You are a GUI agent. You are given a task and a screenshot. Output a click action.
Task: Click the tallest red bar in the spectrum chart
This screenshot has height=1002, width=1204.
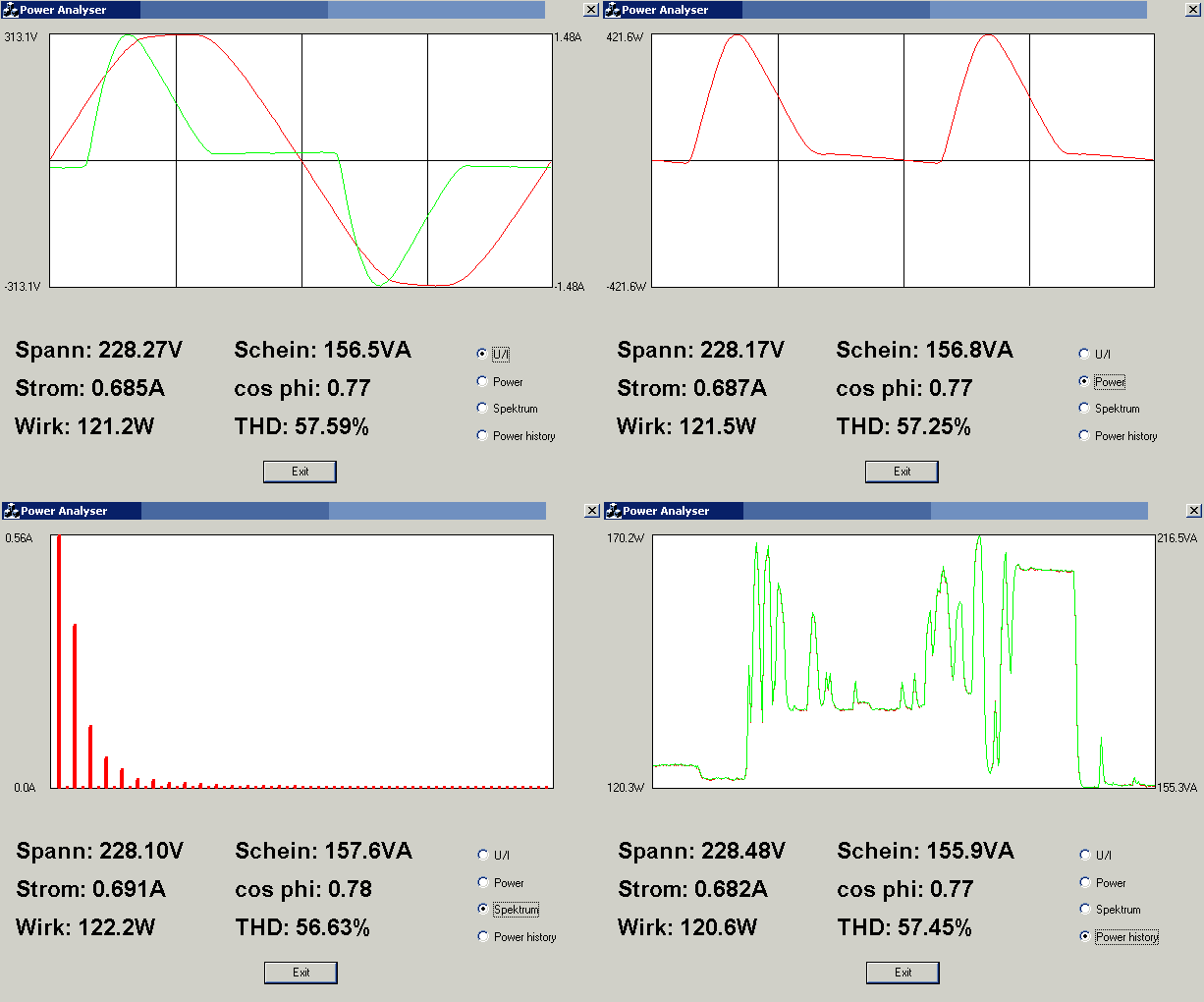[59, 661]
